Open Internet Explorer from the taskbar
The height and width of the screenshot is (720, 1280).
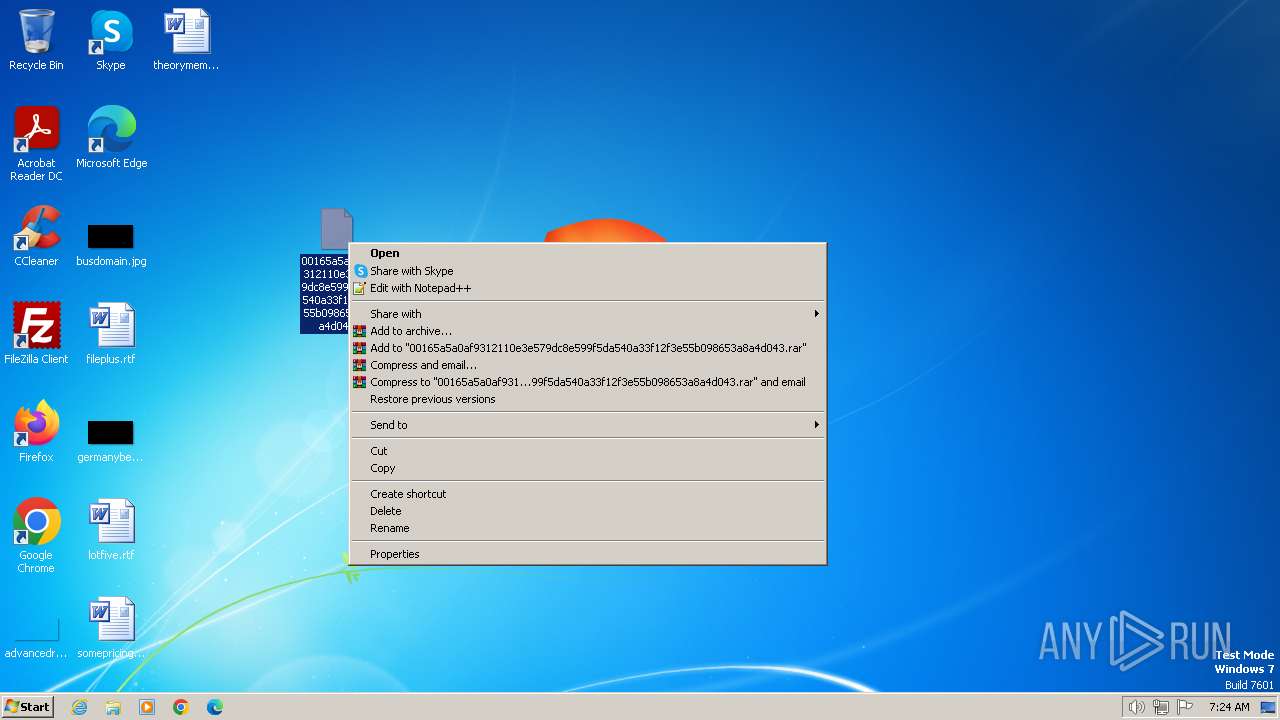(x=79, y=707)
